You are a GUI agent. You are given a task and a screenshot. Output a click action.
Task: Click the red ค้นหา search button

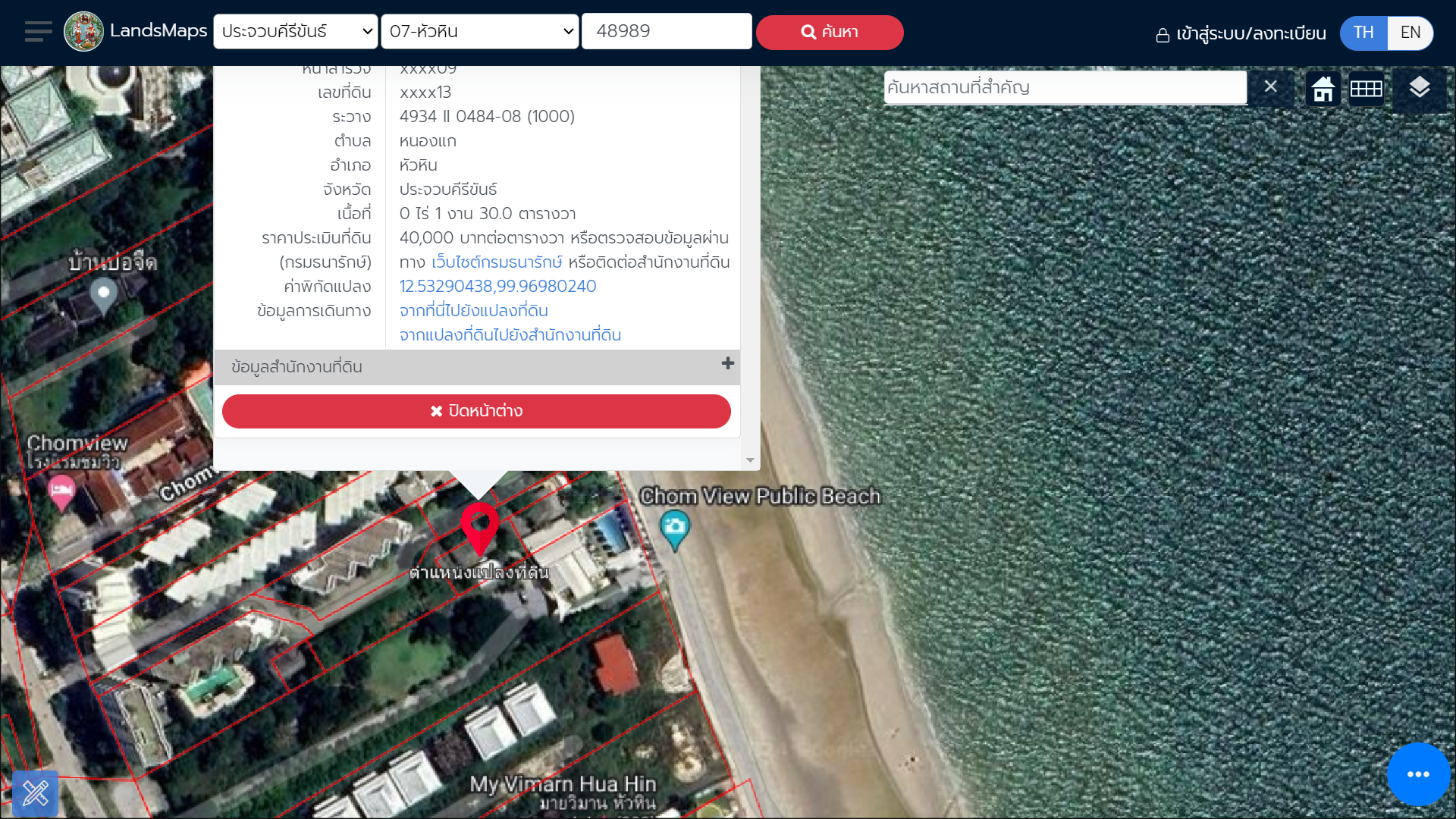click(x=829, y=32)
